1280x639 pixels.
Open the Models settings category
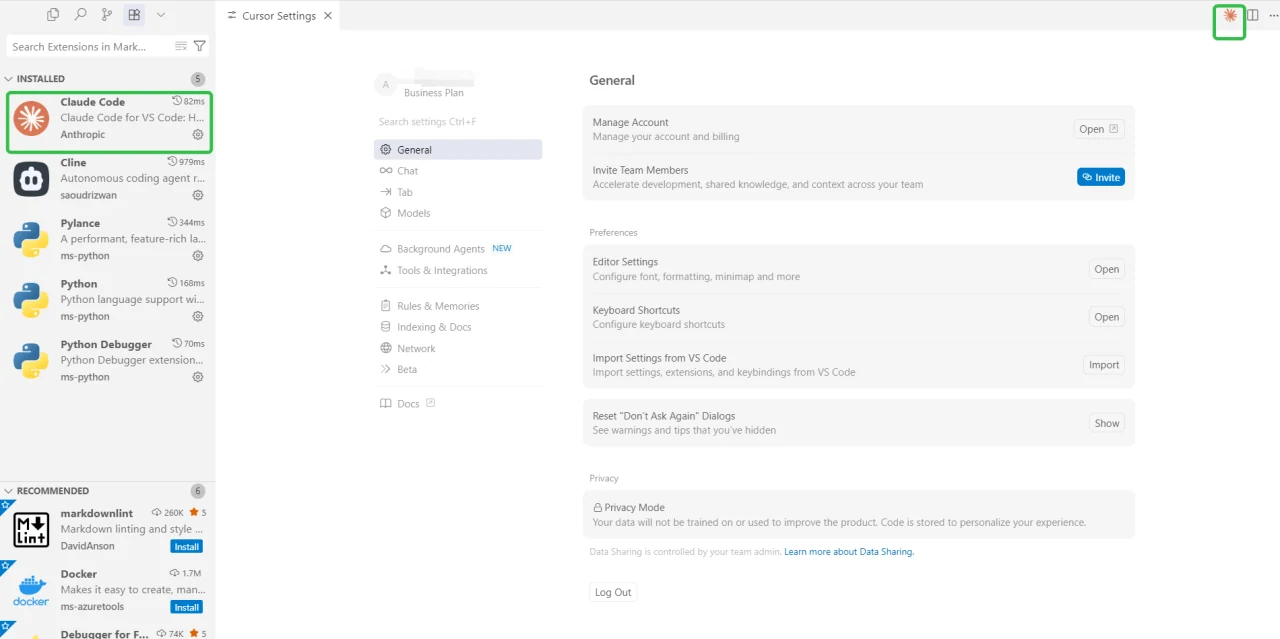tap(458, 213)
